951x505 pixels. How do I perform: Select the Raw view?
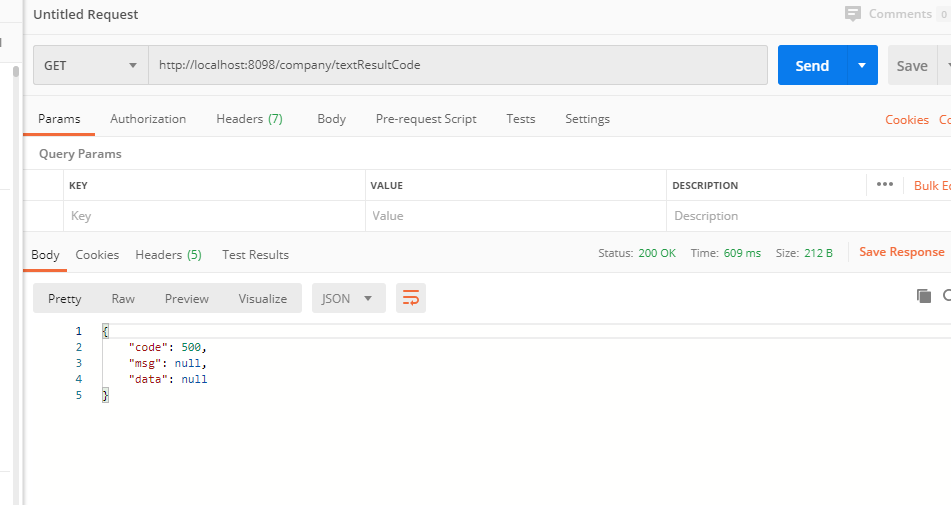(123, 298)
